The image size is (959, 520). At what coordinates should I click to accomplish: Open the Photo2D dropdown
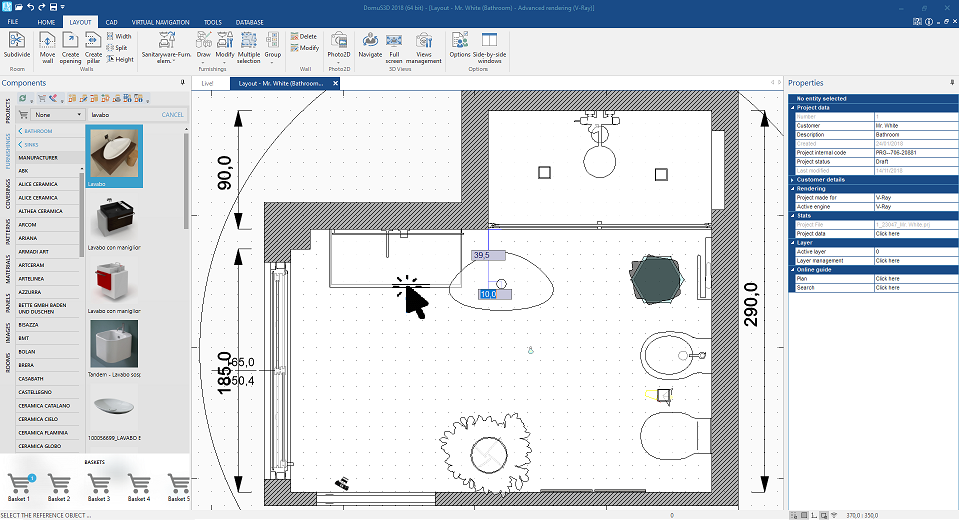[339, 48]
